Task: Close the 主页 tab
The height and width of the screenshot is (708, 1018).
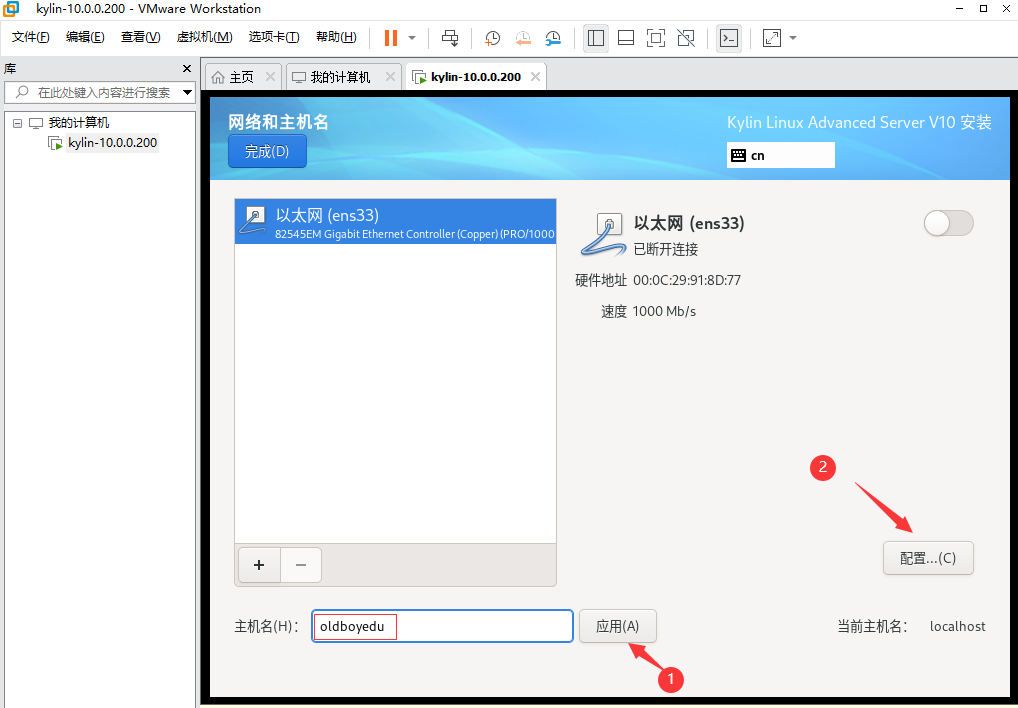Action: tap(271, 77)
